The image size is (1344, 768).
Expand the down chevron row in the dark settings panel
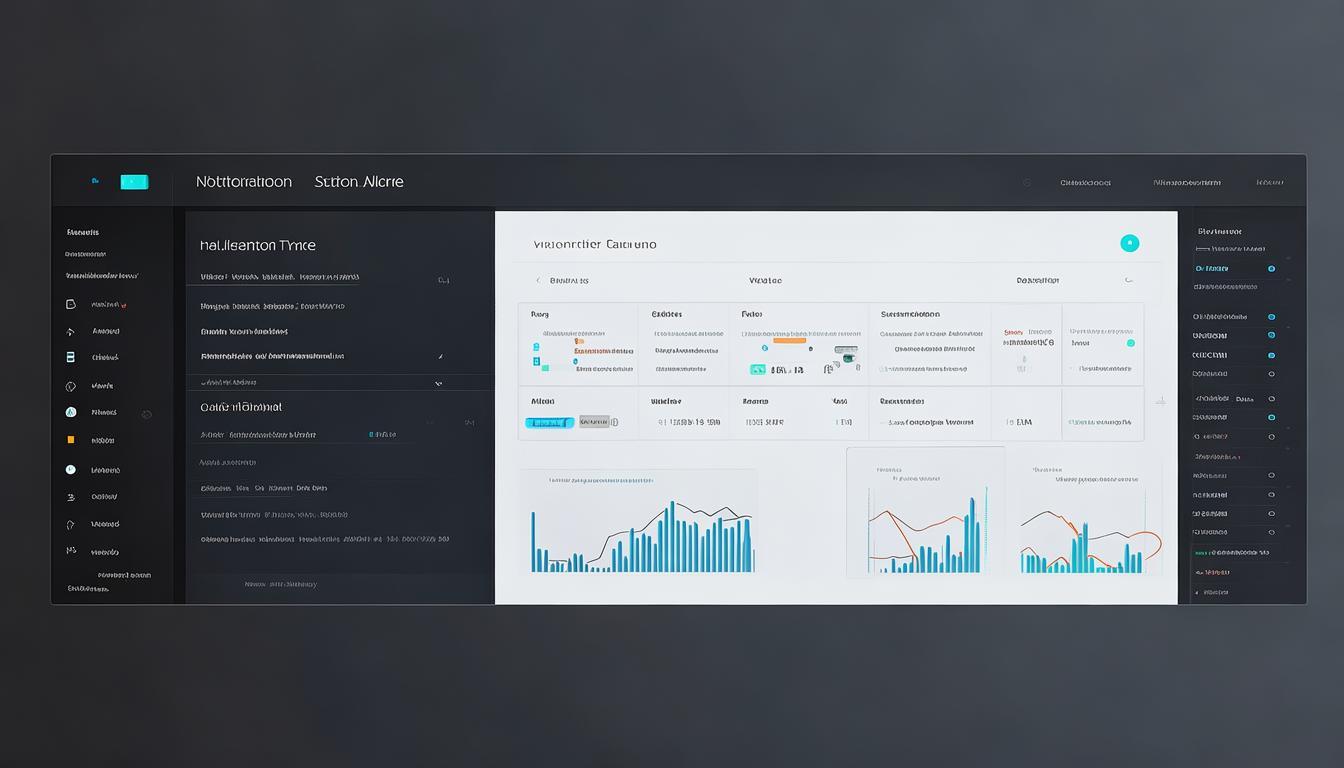[438, 383]
